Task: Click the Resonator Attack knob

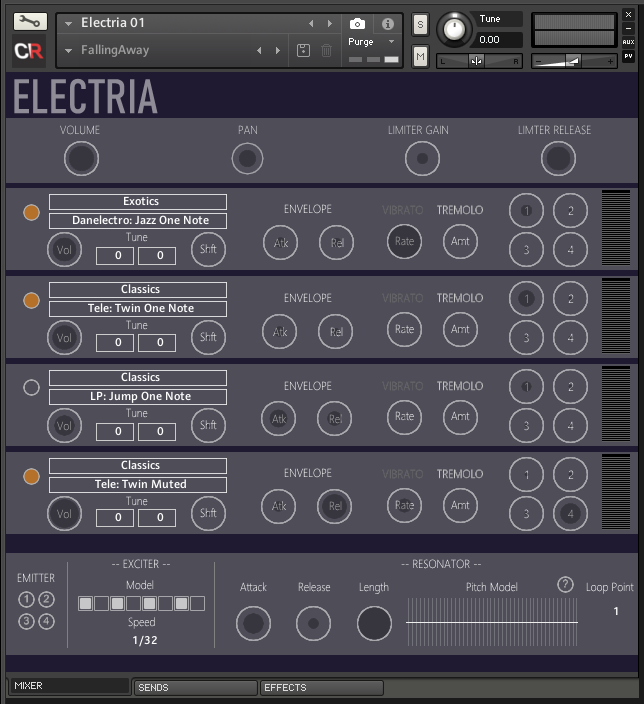Action: click(253, 623)
